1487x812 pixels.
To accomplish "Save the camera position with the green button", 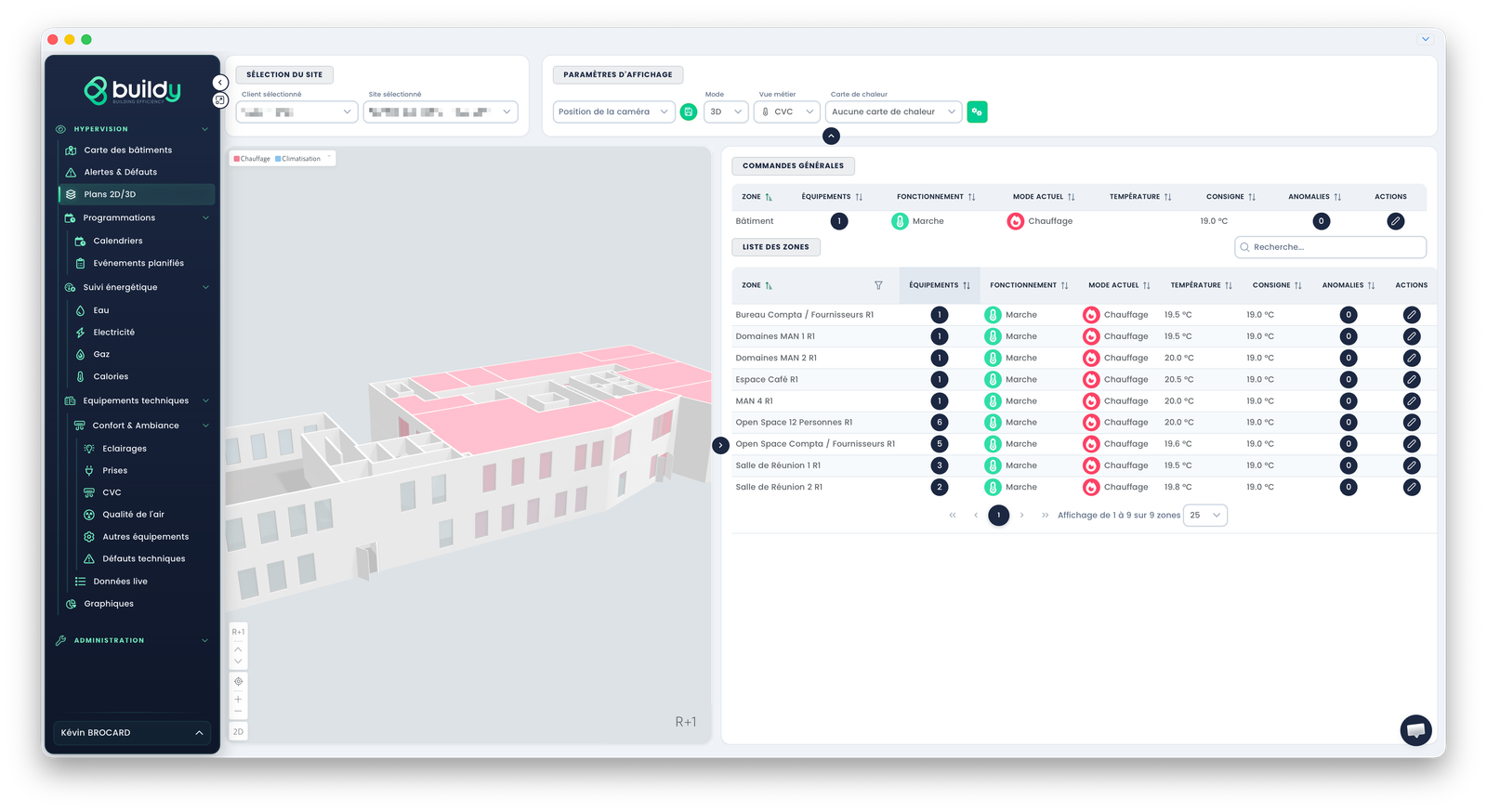I will pyautogui.click(x=689, y=111).
